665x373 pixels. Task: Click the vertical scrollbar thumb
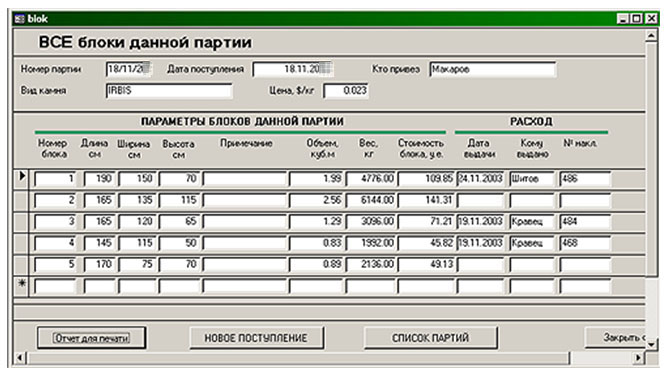tap(652, 159)
